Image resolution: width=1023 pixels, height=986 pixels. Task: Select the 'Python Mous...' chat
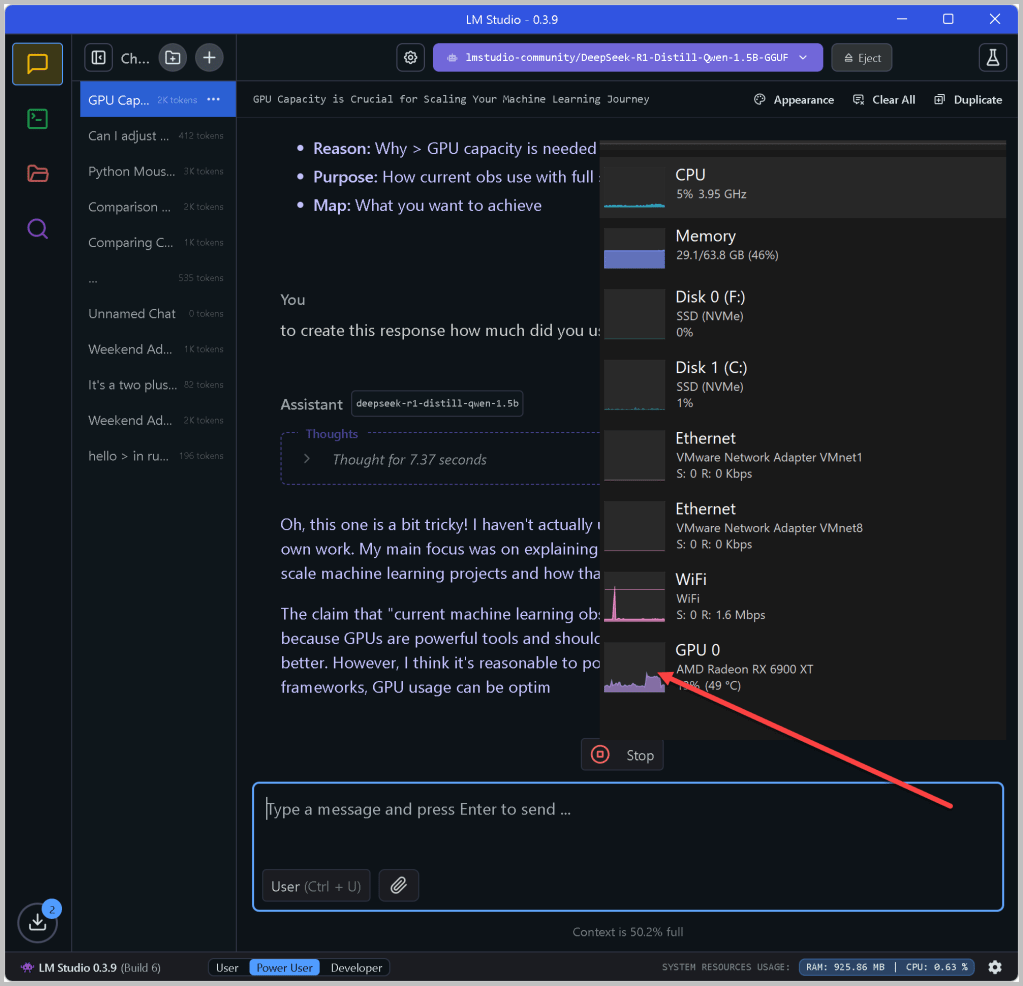pyautogui.click(x=157, y=171)
